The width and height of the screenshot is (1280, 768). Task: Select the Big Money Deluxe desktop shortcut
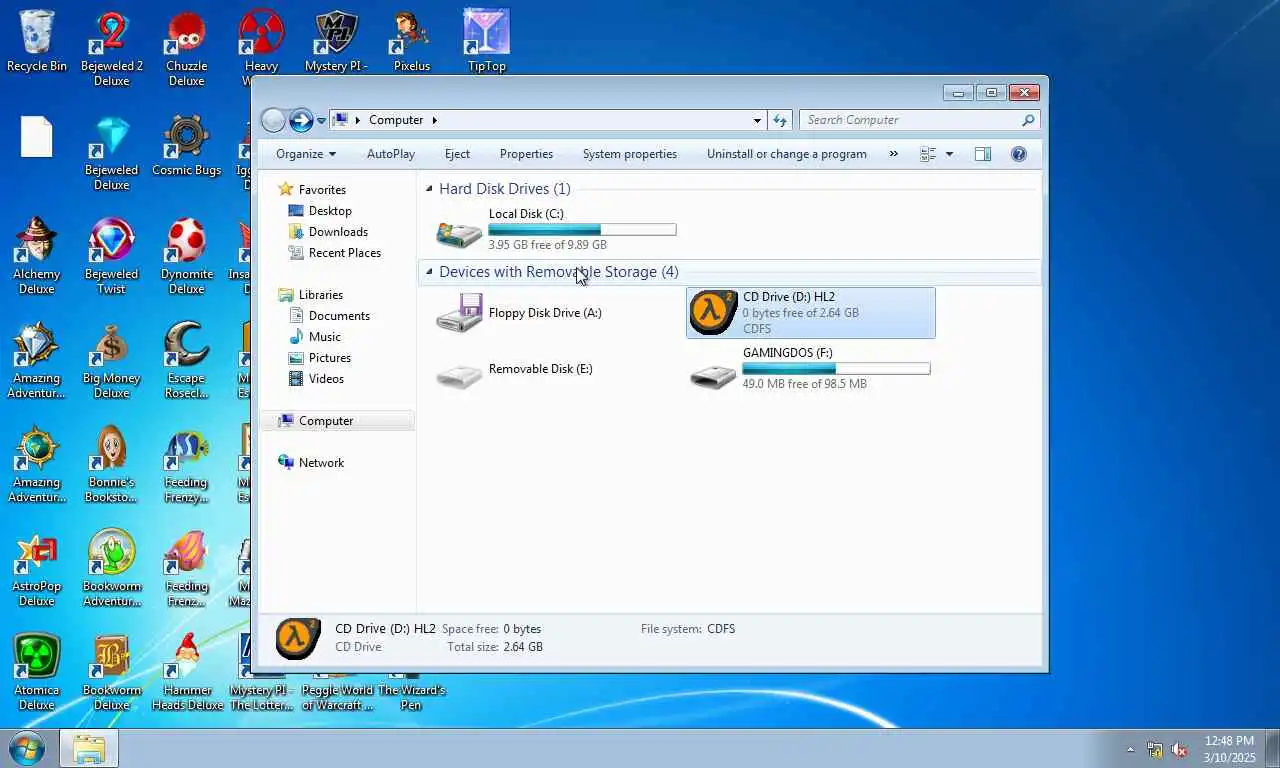coord(112,360)
